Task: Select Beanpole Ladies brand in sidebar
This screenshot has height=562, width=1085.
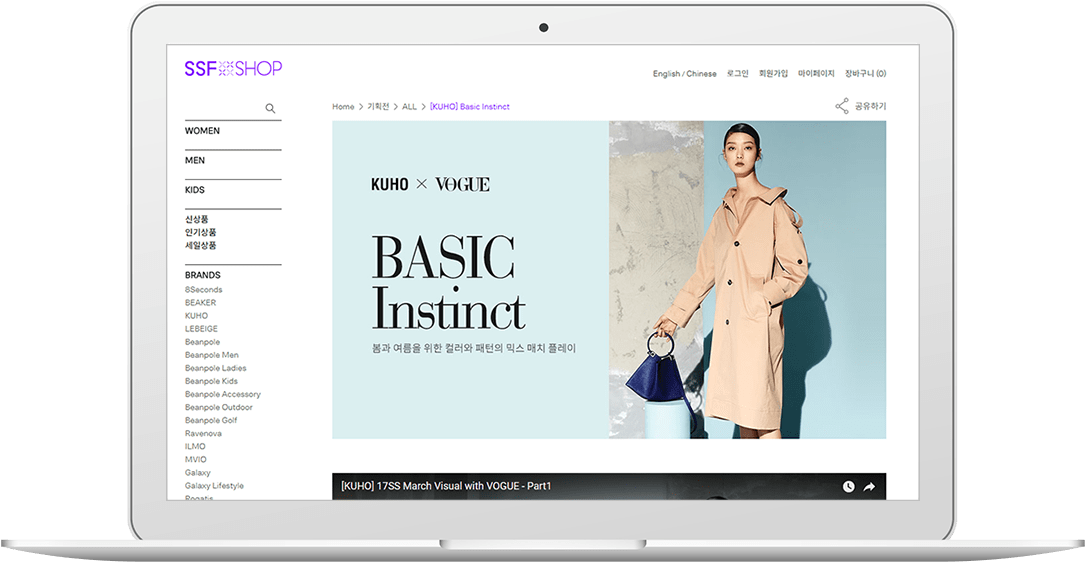Action: point(215,368)
